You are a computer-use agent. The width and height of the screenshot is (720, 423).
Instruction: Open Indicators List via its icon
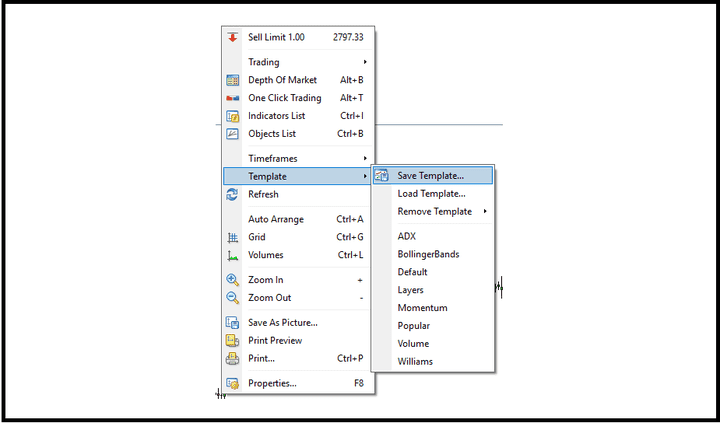pyautogui.click(x=232, y=116)
